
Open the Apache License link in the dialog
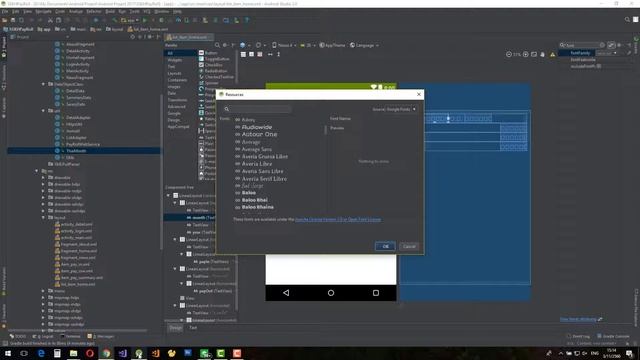[x=338, y=220]
